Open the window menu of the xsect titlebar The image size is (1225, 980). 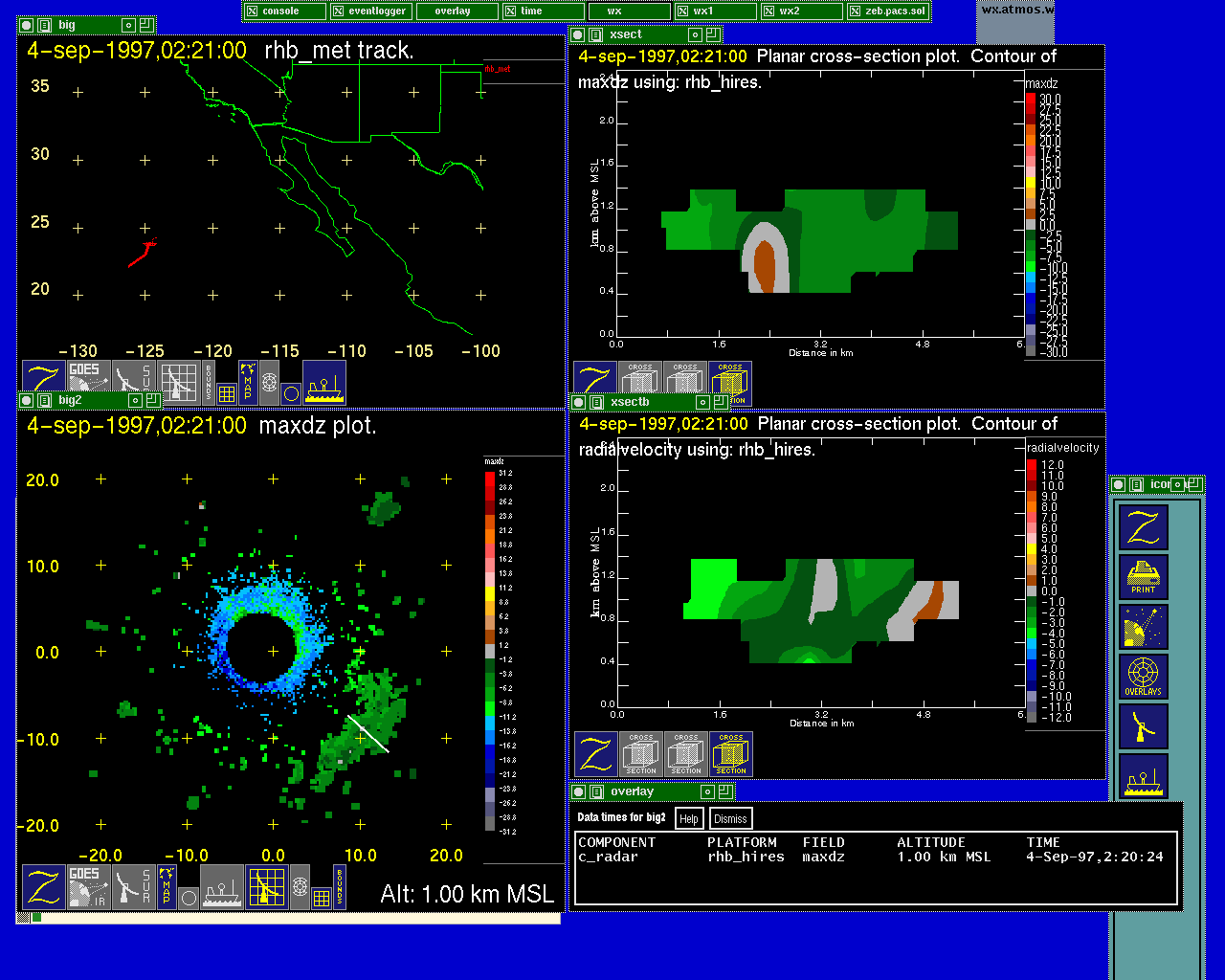[x=578, y=34]
